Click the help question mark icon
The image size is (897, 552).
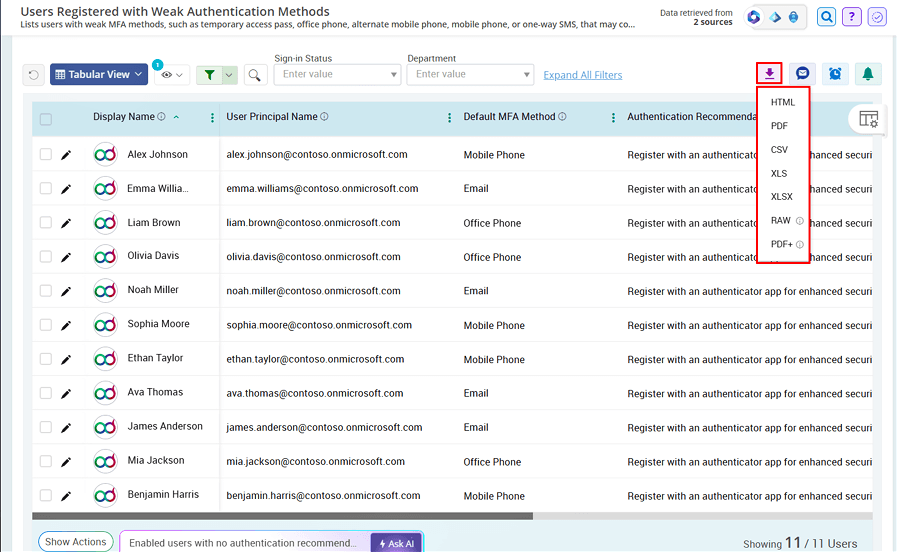[851, 17]
